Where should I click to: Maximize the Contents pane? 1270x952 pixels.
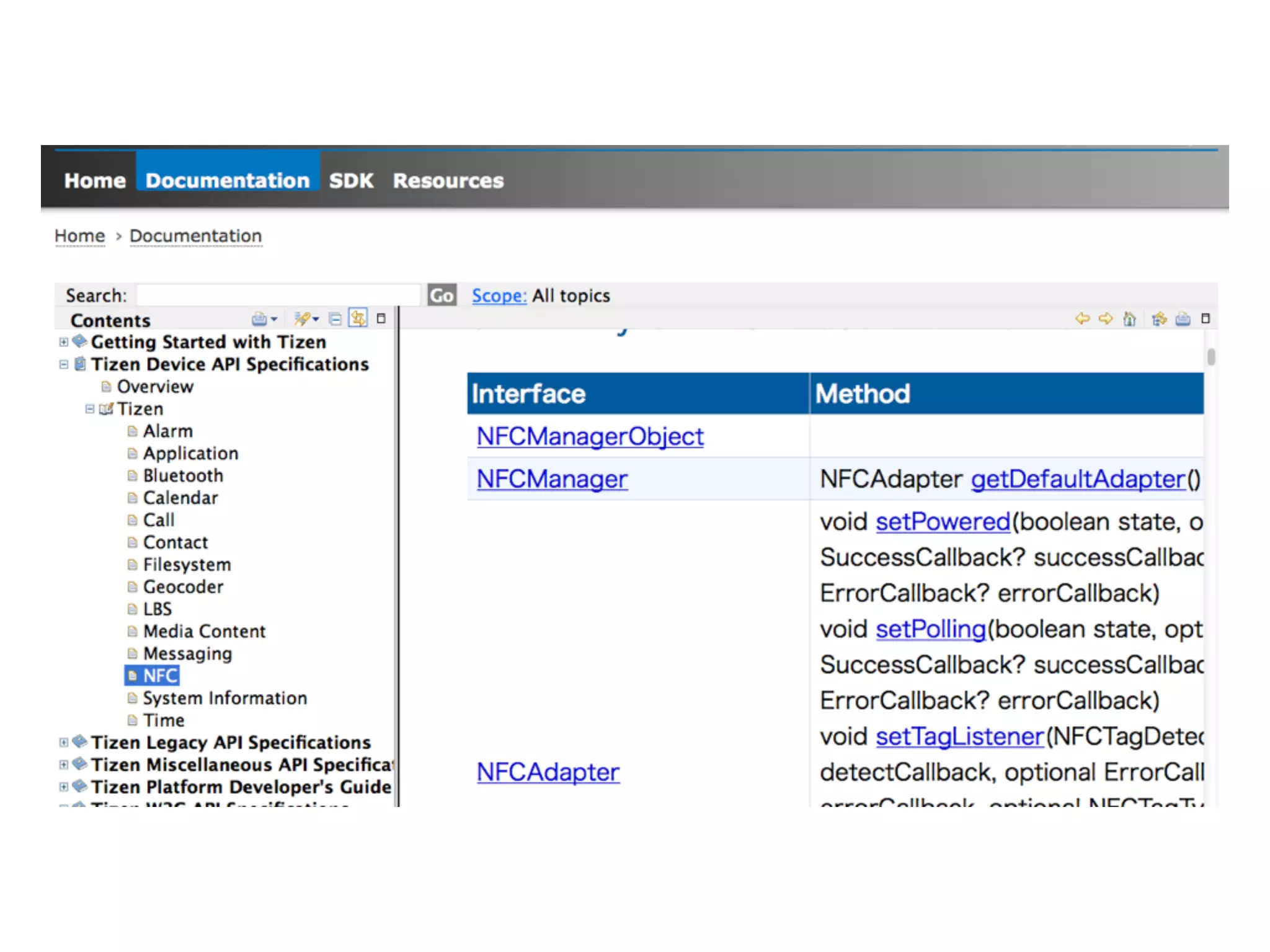point(381,319)
